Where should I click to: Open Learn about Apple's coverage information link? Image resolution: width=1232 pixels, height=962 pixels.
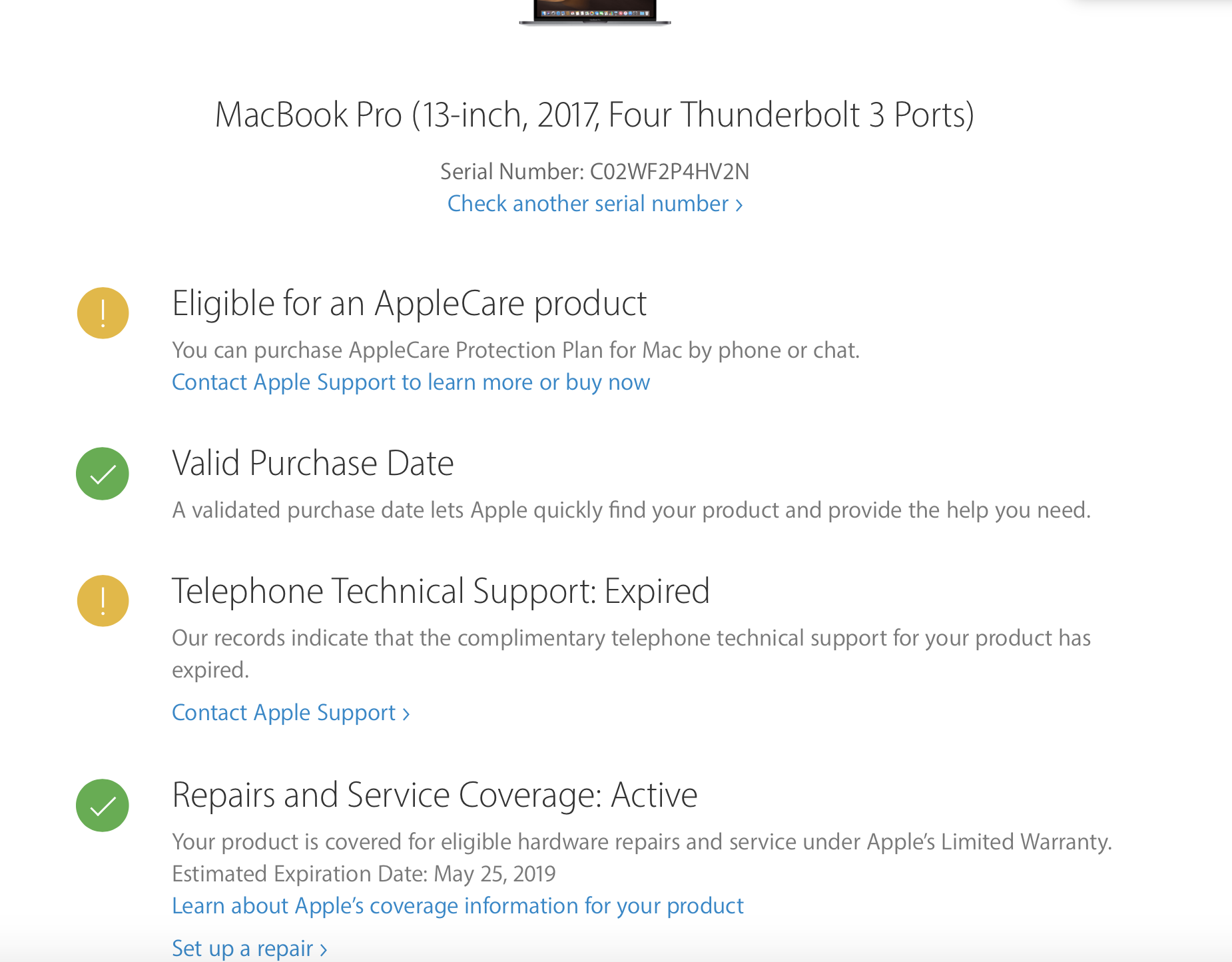point(458,906)
